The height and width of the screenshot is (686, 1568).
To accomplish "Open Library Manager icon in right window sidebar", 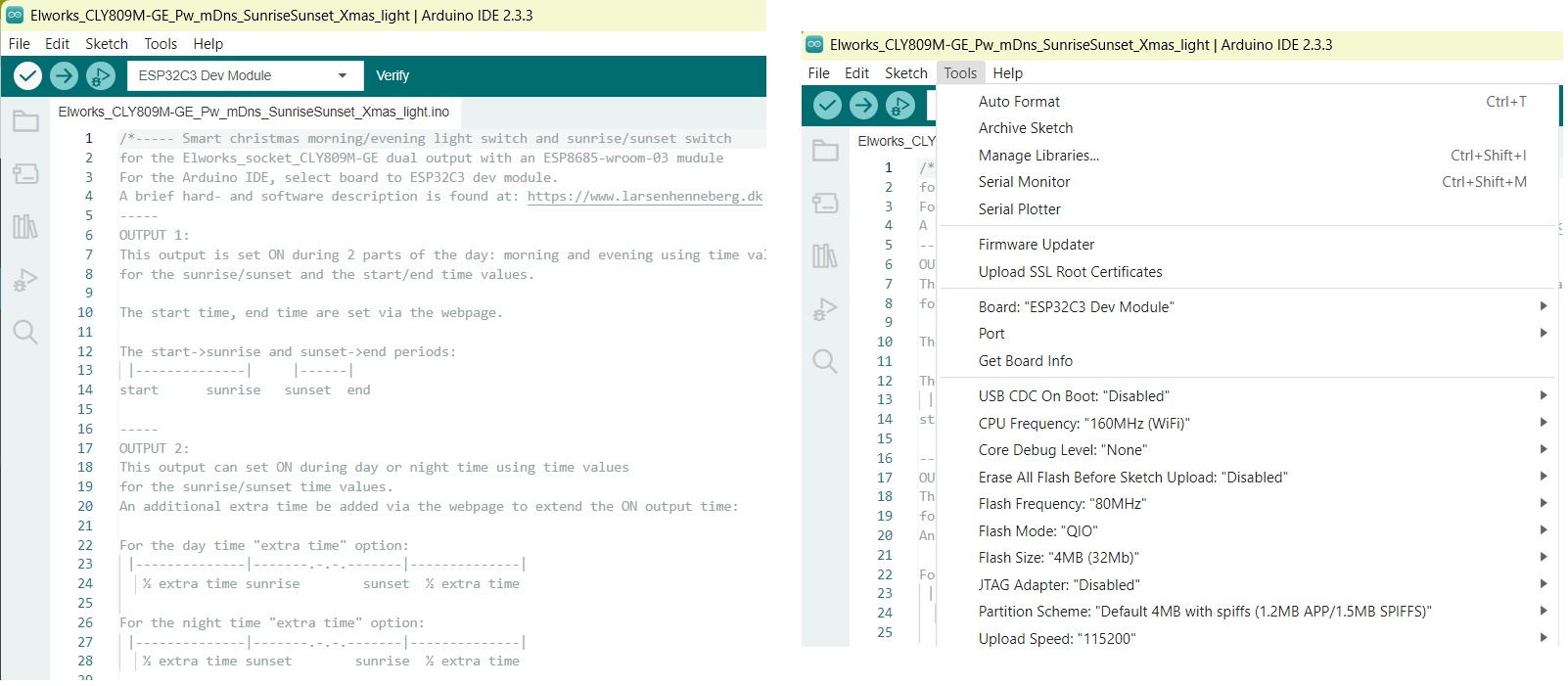I will (825, 256).
